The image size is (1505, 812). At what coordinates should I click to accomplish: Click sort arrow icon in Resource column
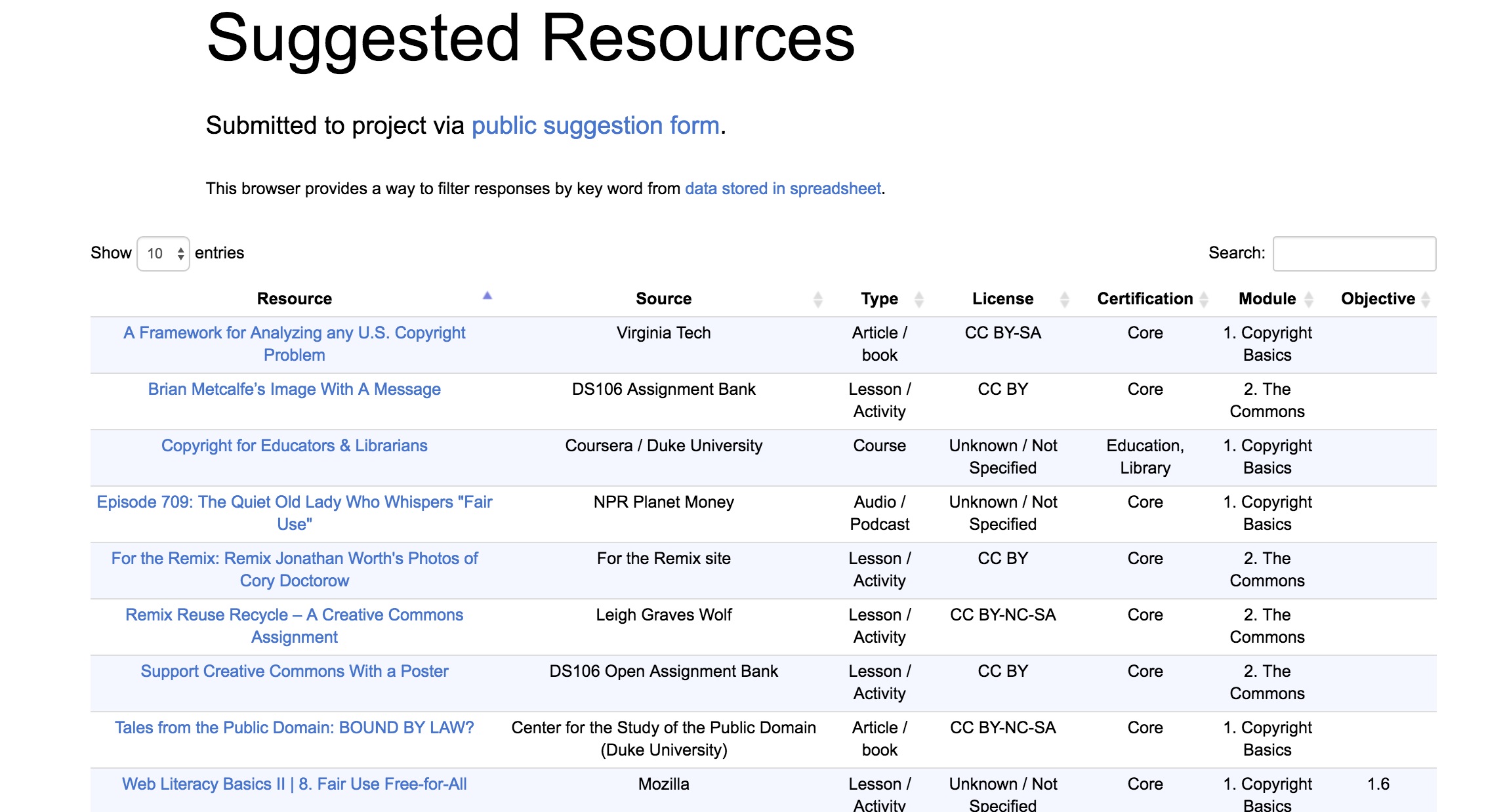tap(487, 296)
